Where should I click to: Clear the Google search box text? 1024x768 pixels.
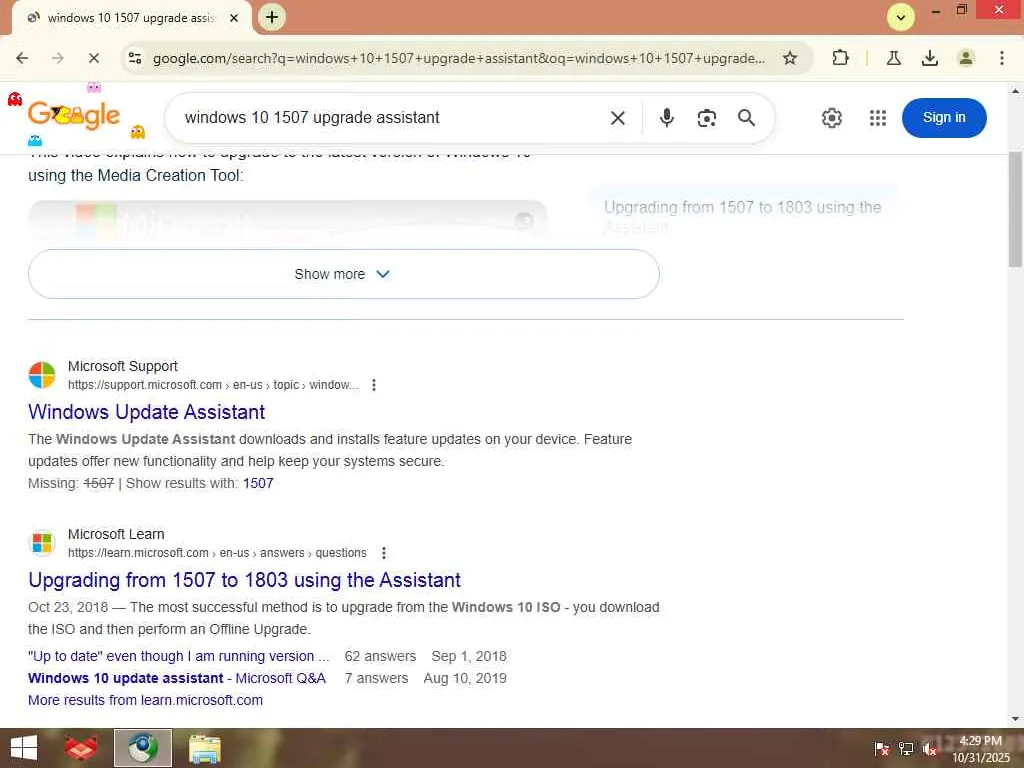click(x=617, y=118)
